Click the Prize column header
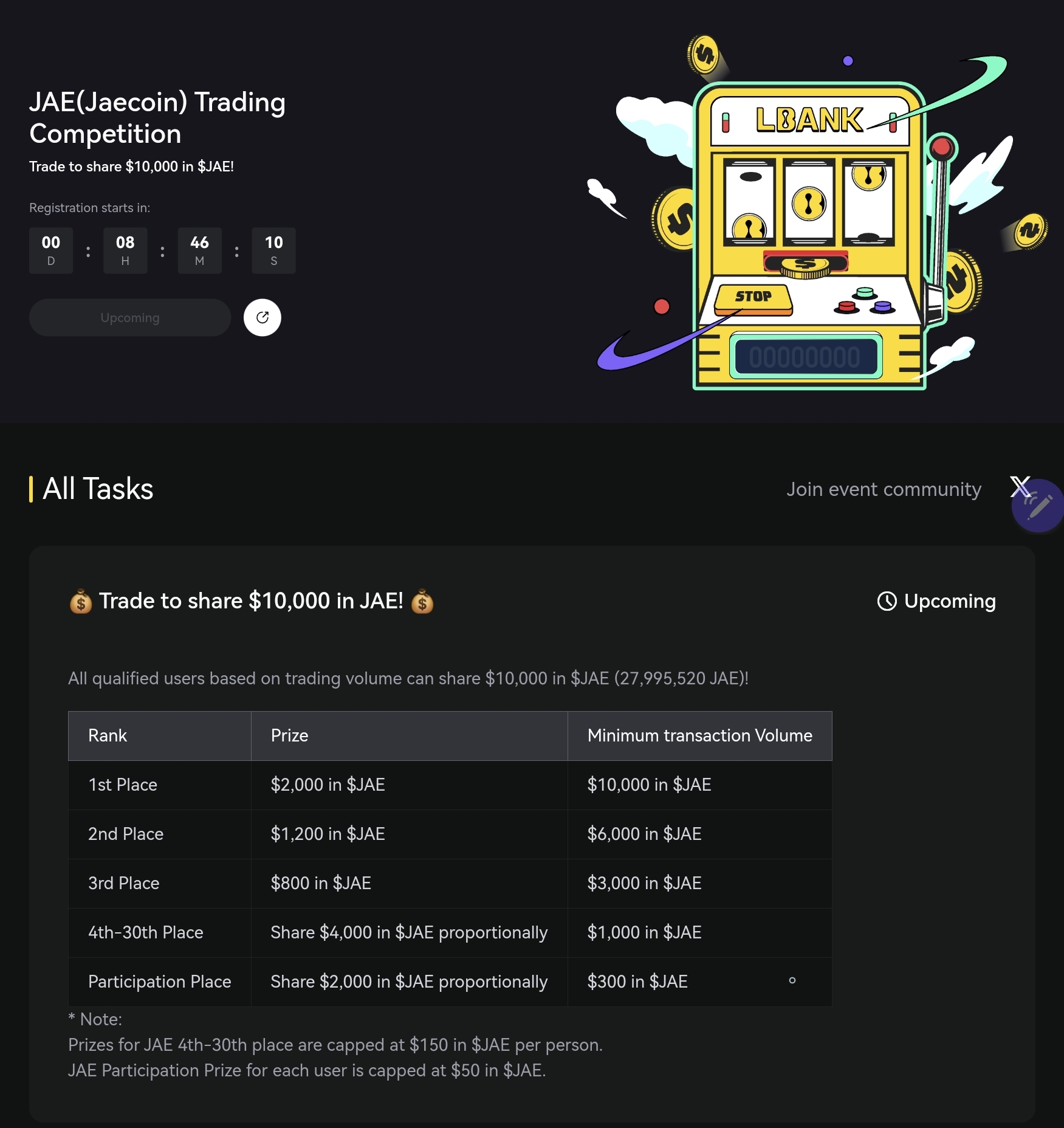The image size is (1064, 1128). coord(410,735)
